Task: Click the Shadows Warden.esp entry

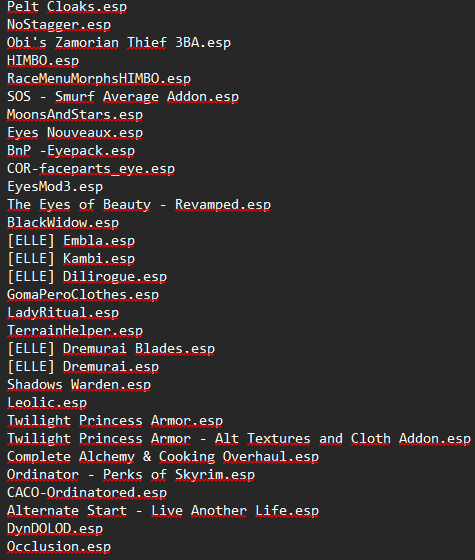Action: (79, 385)
